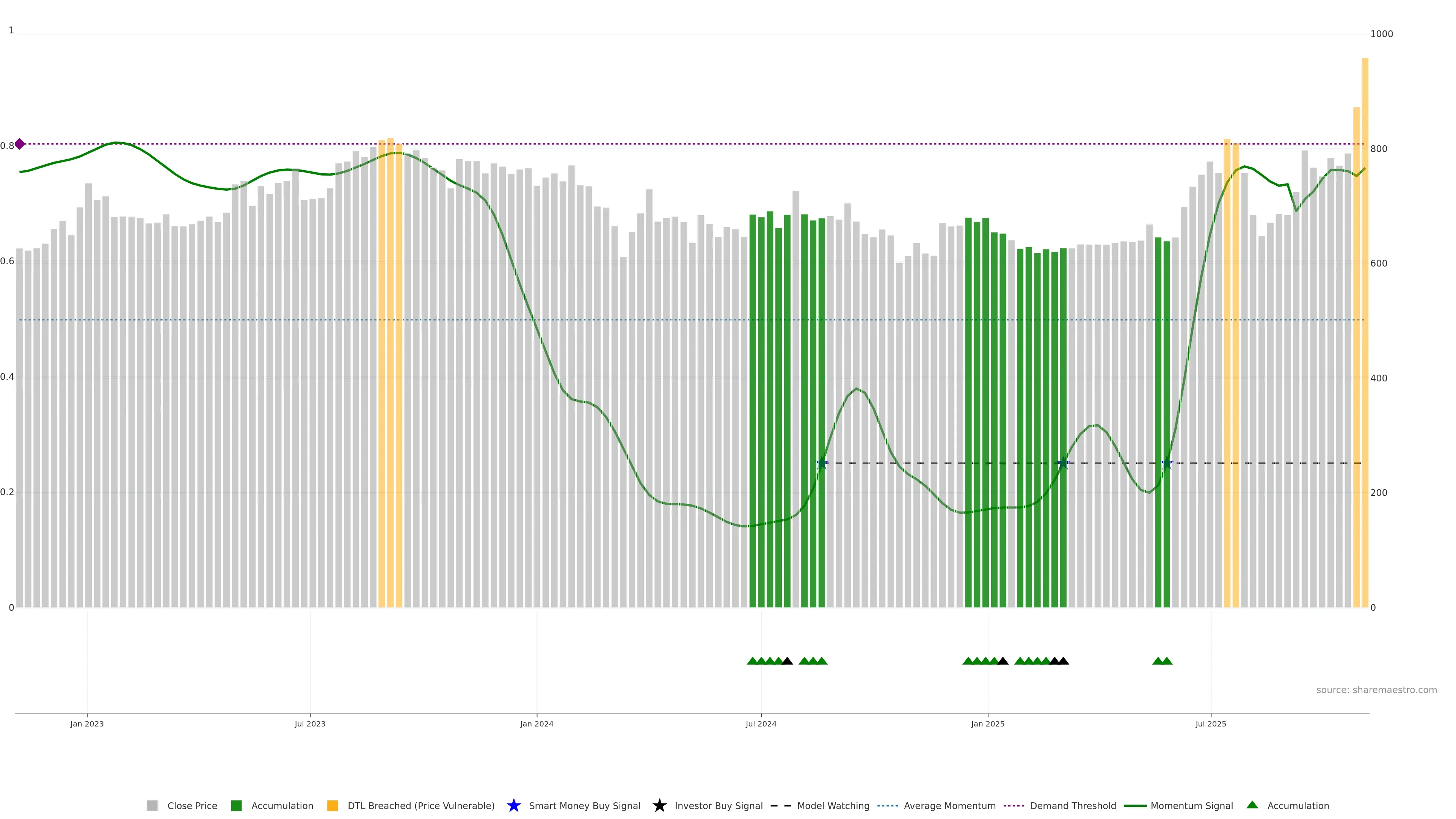Click the green triangle Accumulation legend icon

coord(1252,805)
